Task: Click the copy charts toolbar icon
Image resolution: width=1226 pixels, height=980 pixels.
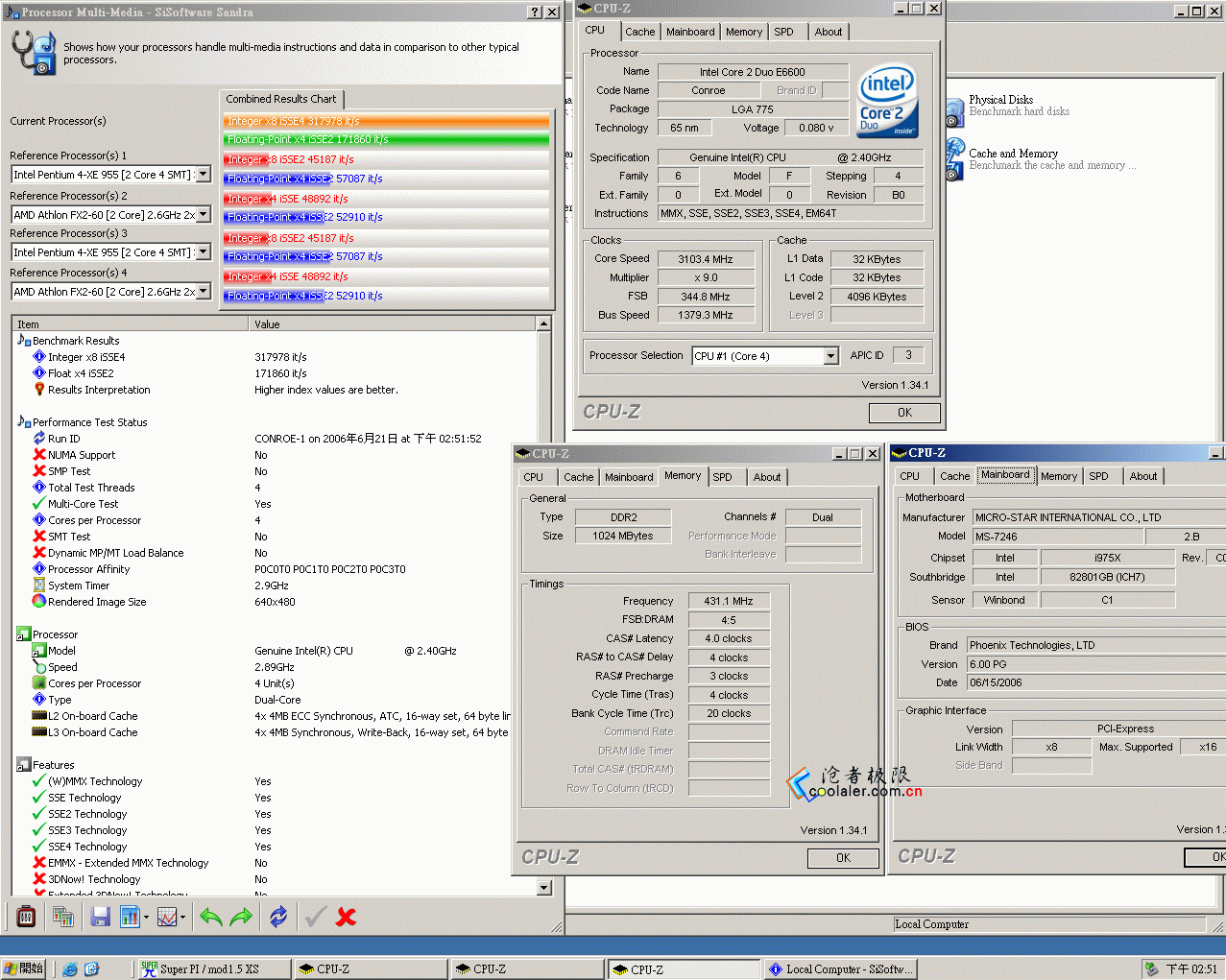Action: (x=63, y=917)
